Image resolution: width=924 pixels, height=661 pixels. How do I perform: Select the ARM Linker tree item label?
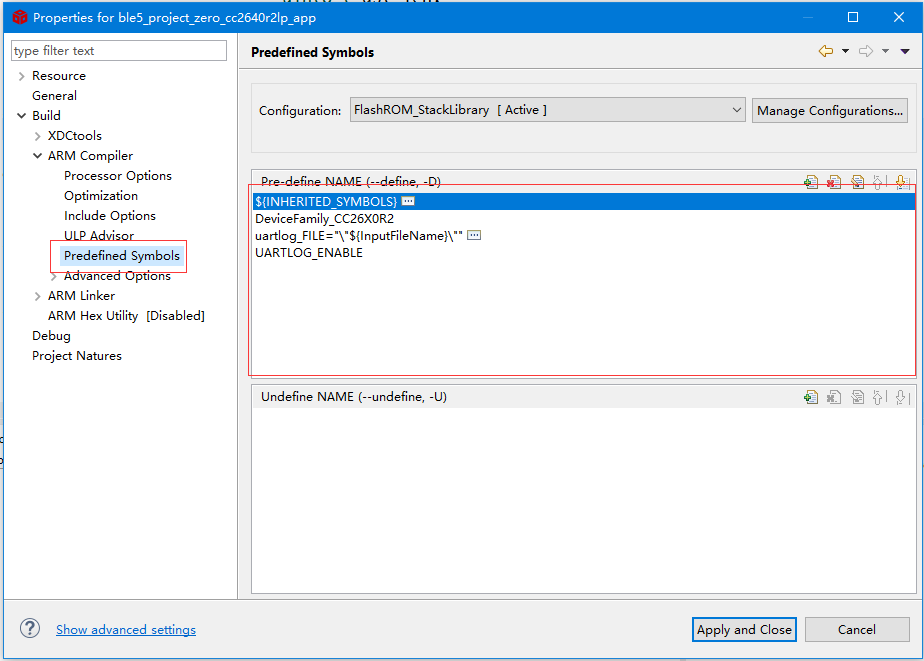[x=81, y=296]
